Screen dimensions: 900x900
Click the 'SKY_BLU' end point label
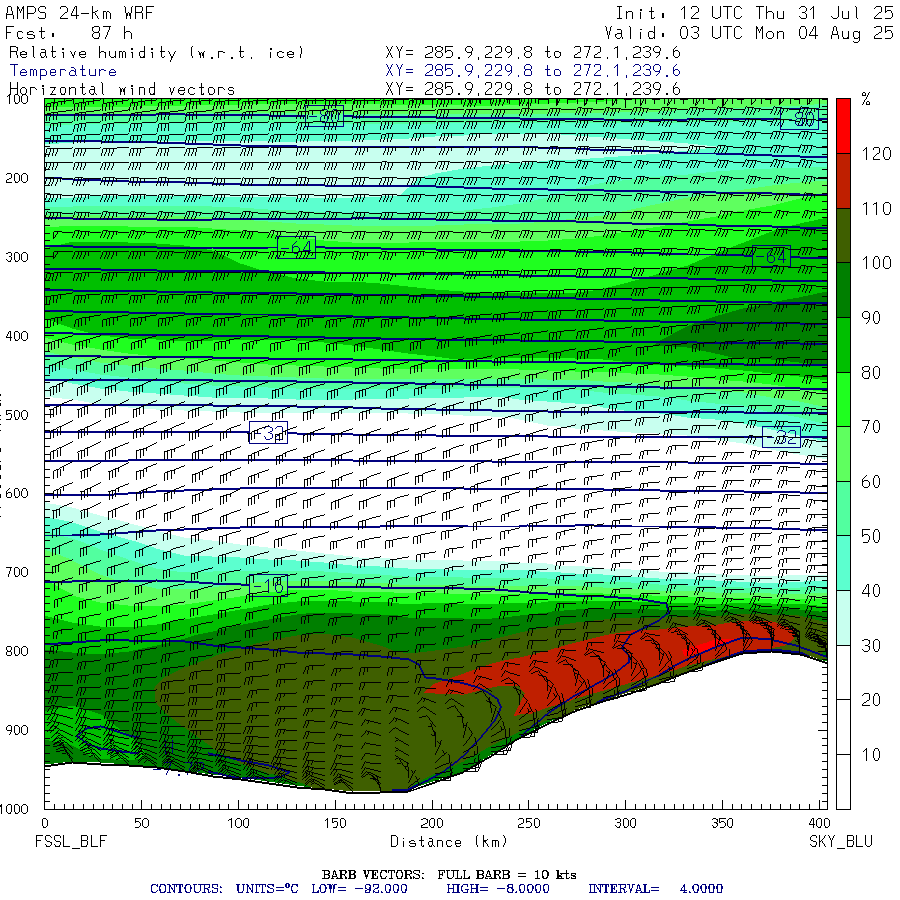pos(840,842)
